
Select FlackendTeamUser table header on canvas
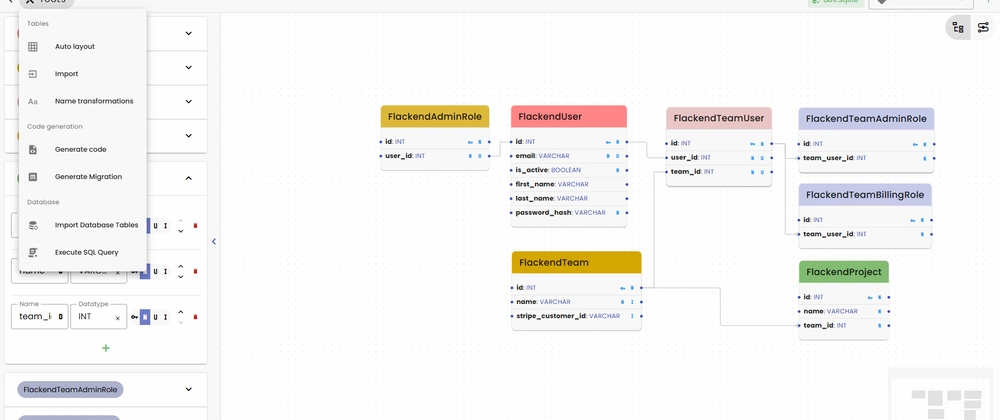pos(719,118)
